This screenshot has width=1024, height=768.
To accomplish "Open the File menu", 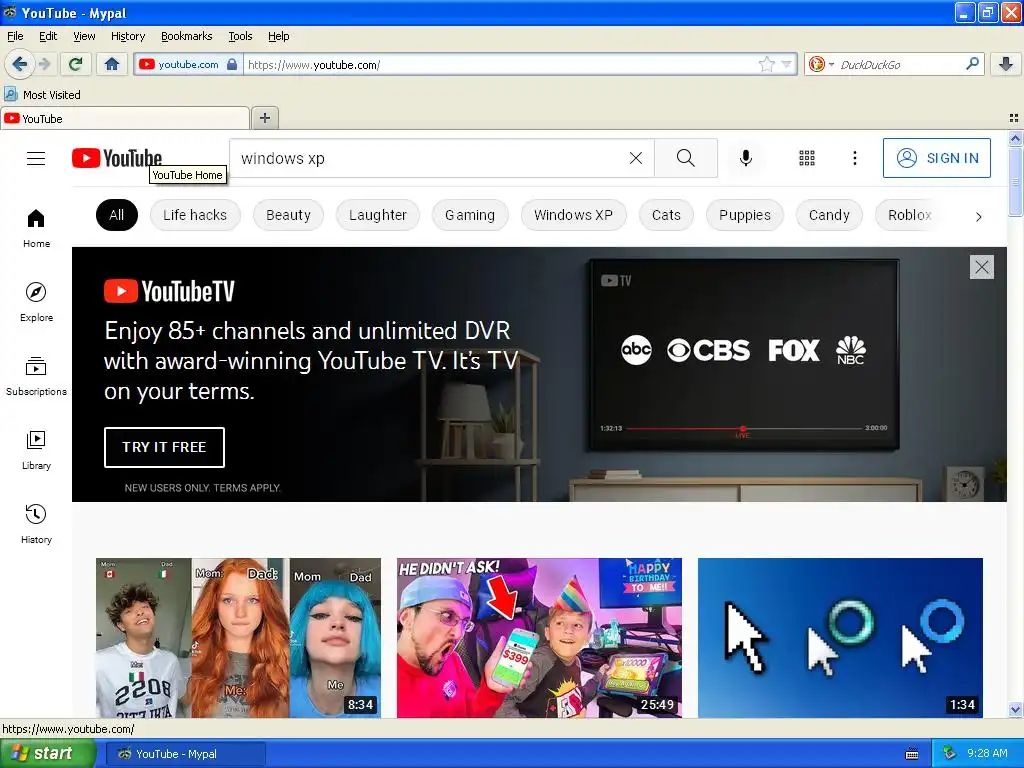I will 15,36.
